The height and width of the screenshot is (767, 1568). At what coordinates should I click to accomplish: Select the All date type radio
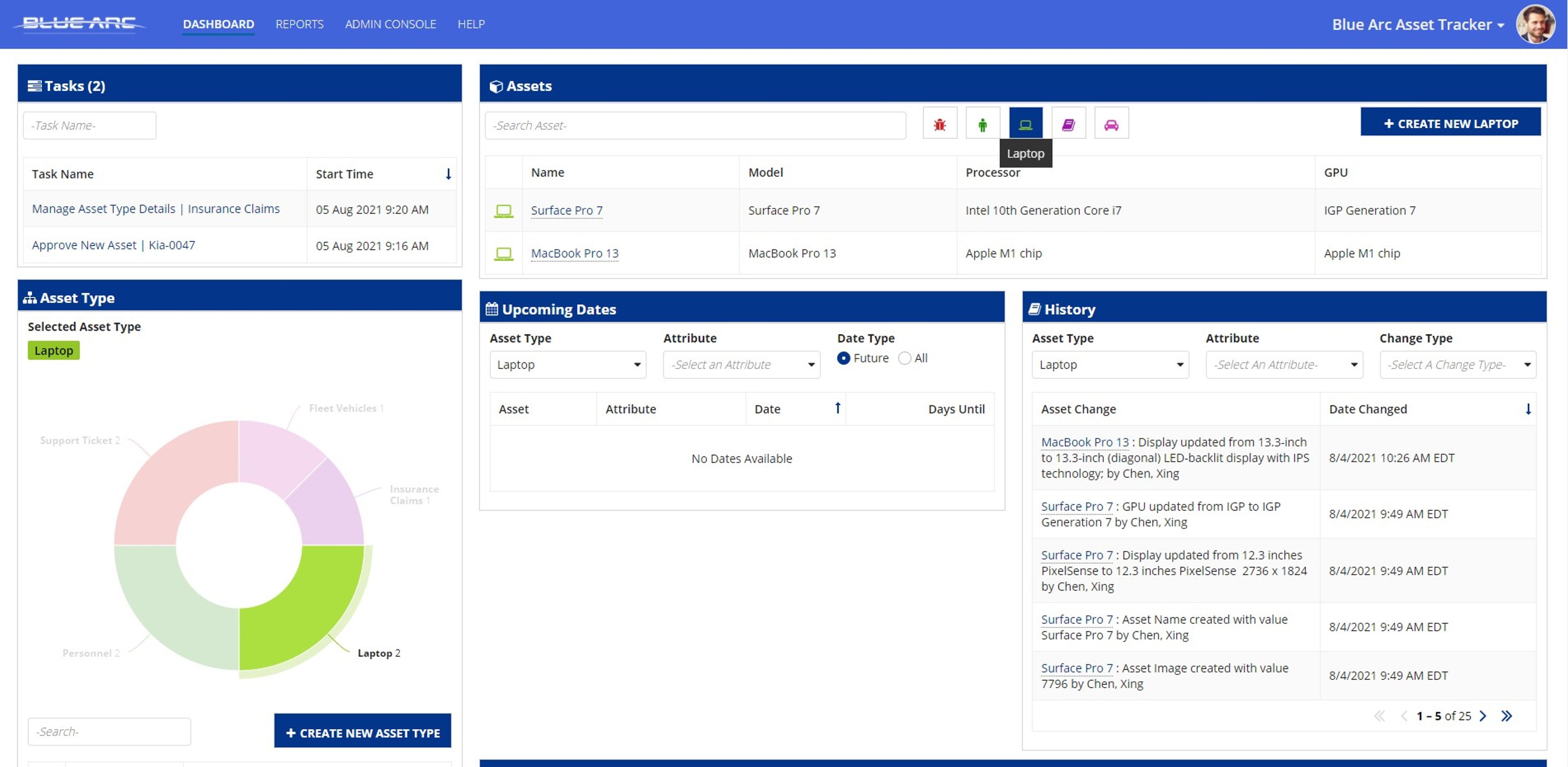[904, 358]
